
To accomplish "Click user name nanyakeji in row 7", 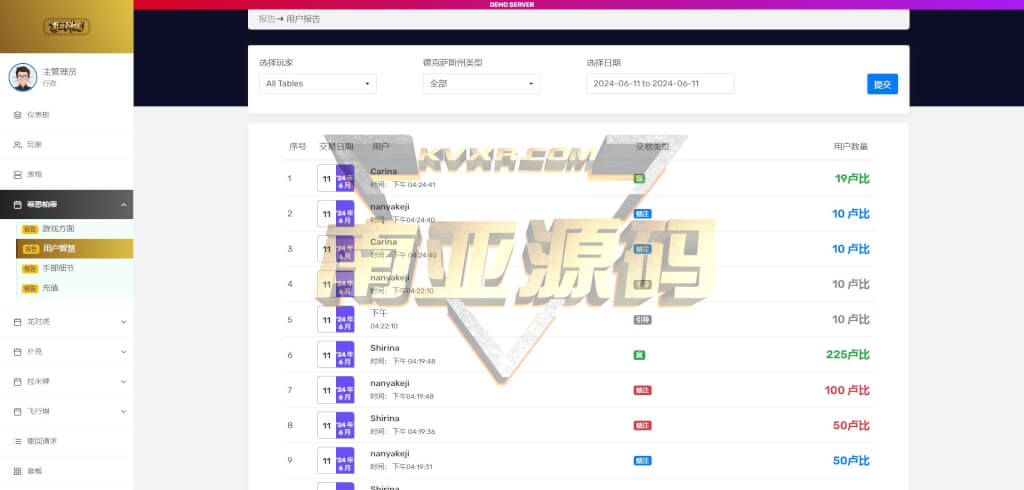I will 390,384.
